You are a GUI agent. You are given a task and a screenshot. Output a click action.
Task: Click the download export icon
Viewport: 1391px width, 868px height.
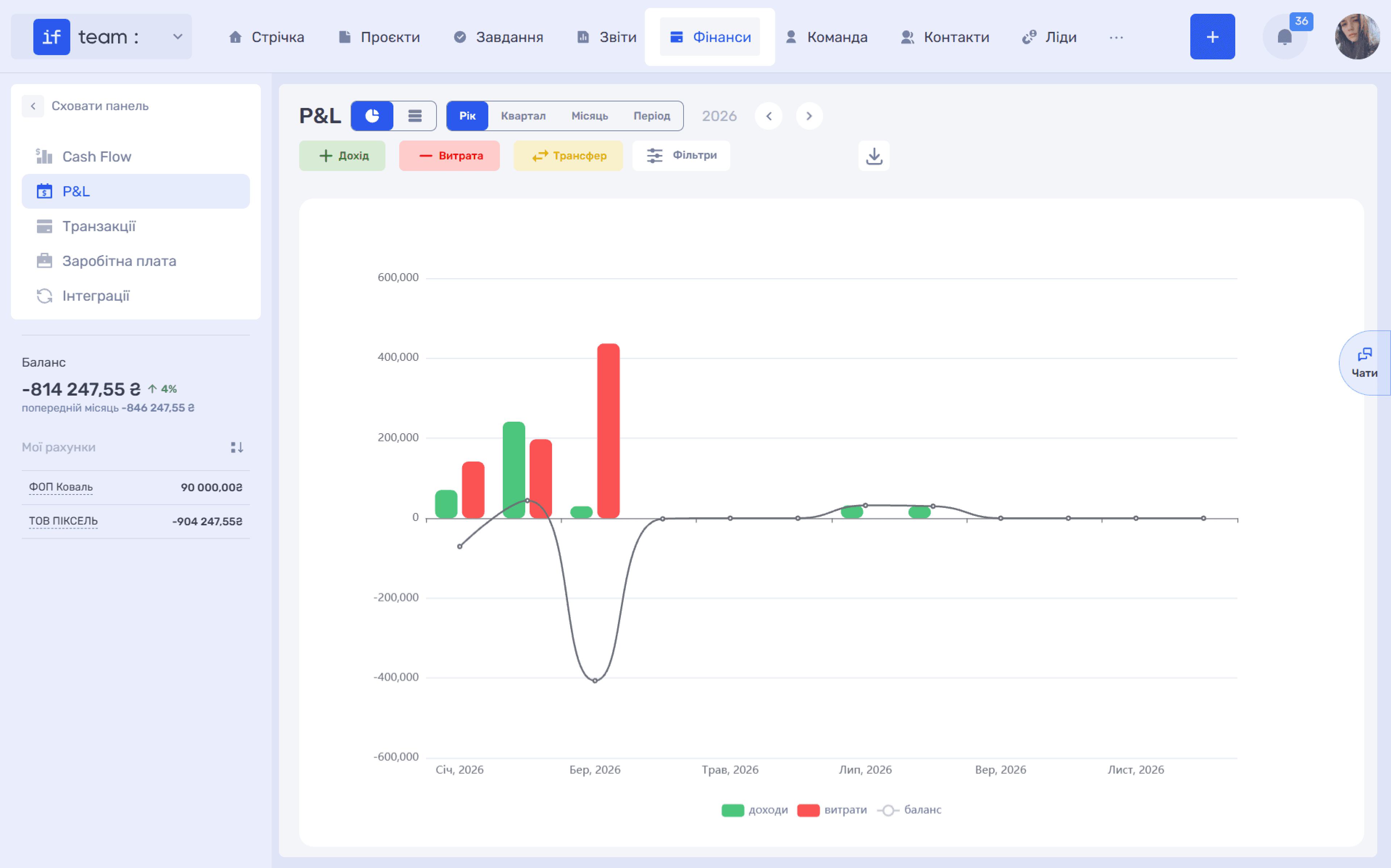tap(873, 155)
